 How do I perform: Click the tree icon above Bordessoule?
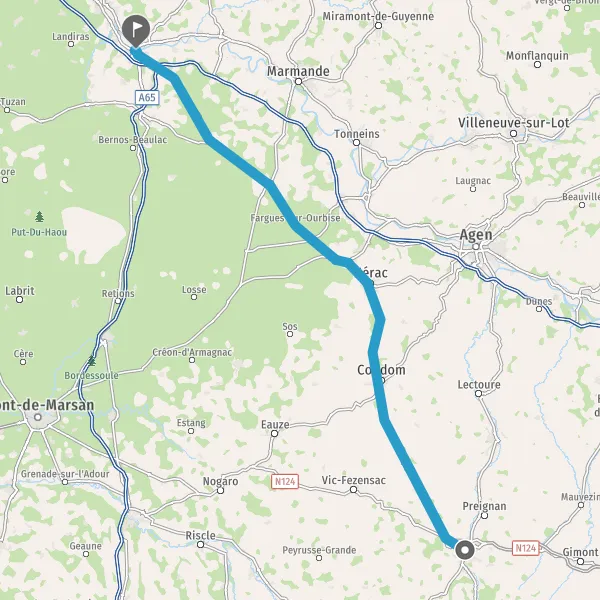[91, 360]
